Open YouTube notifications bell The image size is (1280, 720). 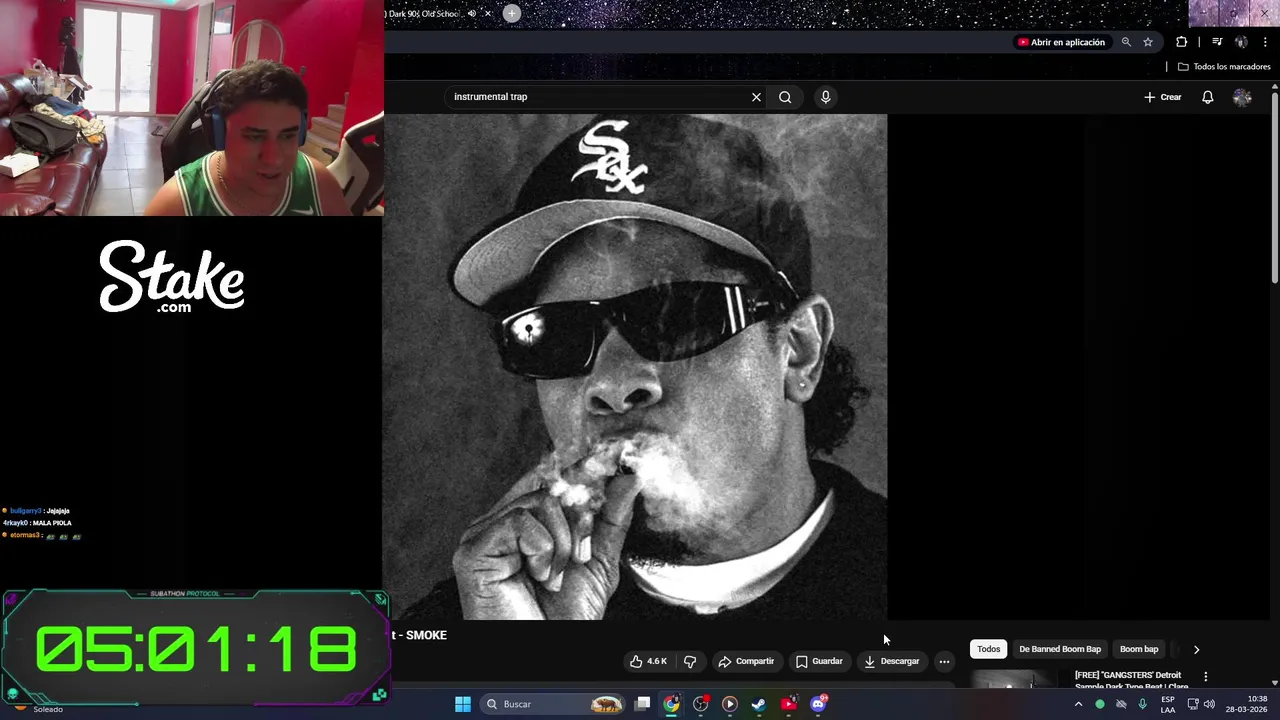tap(1207, 97)
